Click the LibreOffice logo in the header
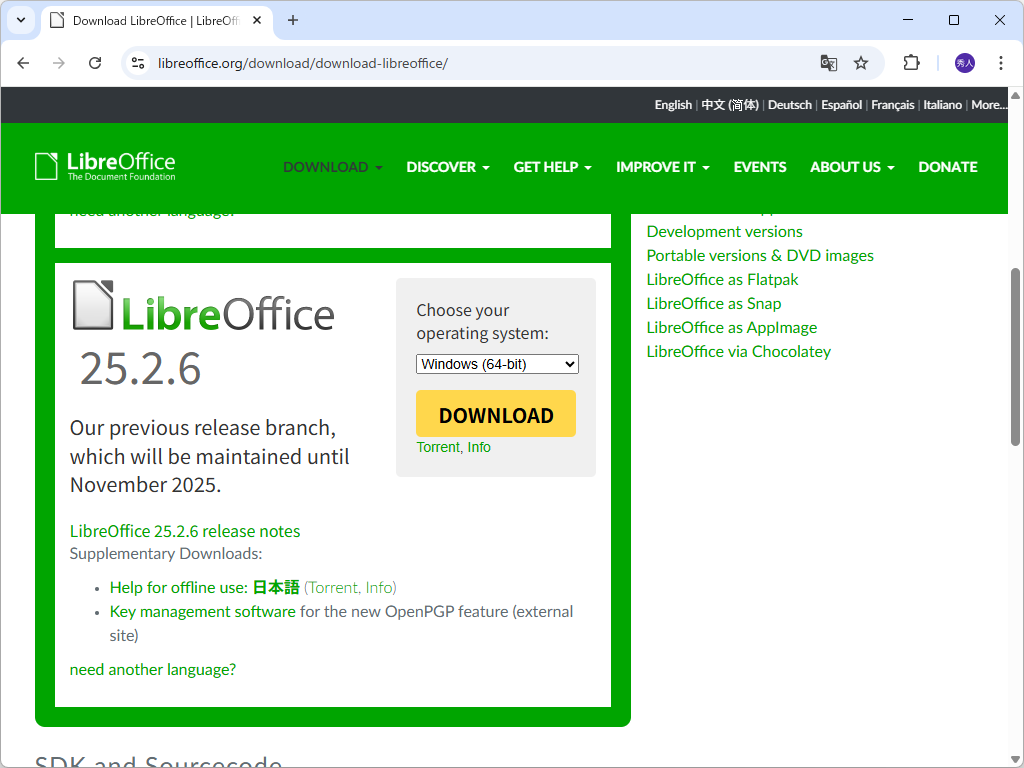Image resolution: width=1024 pixels, height=768 pixels. tap(104, 166)
